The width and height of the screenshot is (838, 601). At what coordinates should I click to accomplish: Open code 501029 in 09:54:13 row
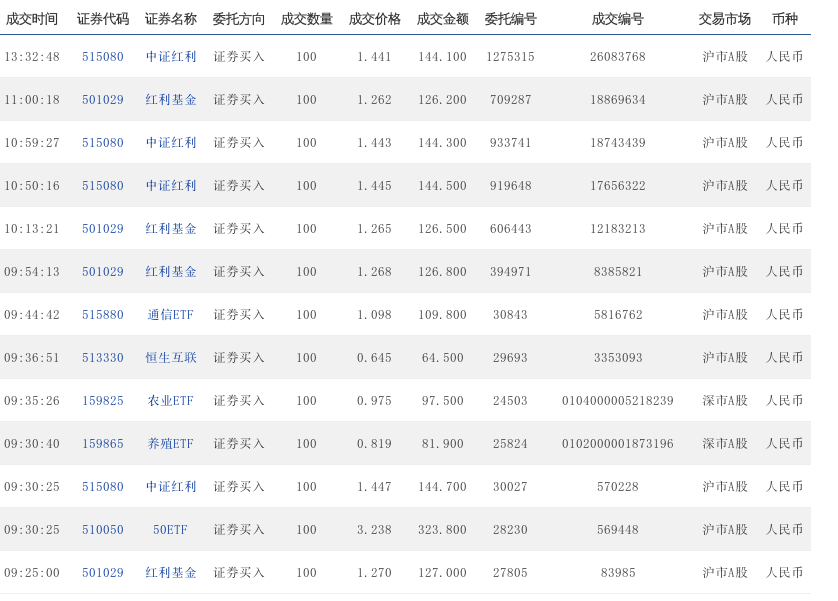[103, 272]
